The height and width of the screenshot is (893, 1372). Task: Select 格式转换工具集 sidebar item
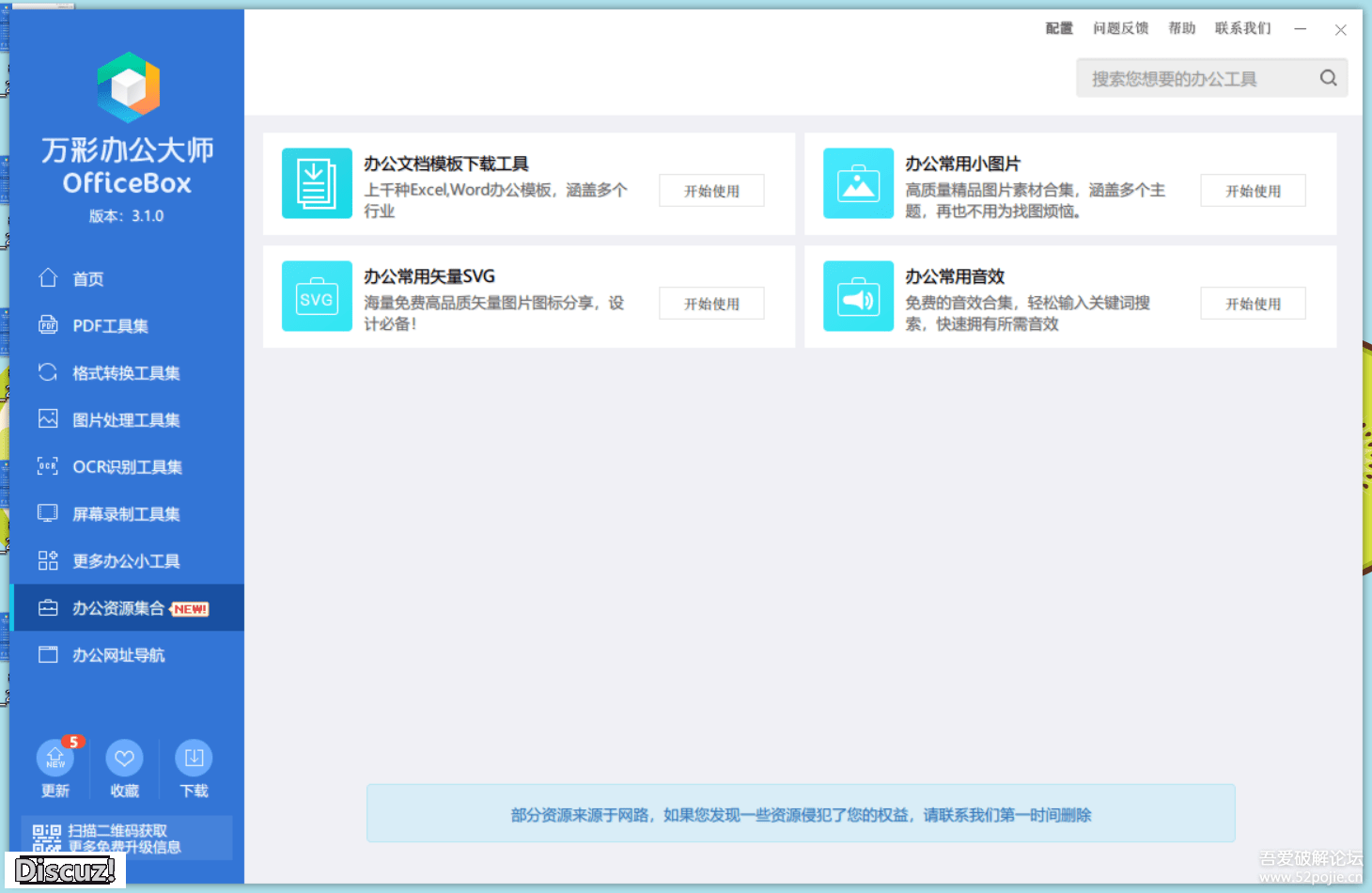click(x=126, y=373)
